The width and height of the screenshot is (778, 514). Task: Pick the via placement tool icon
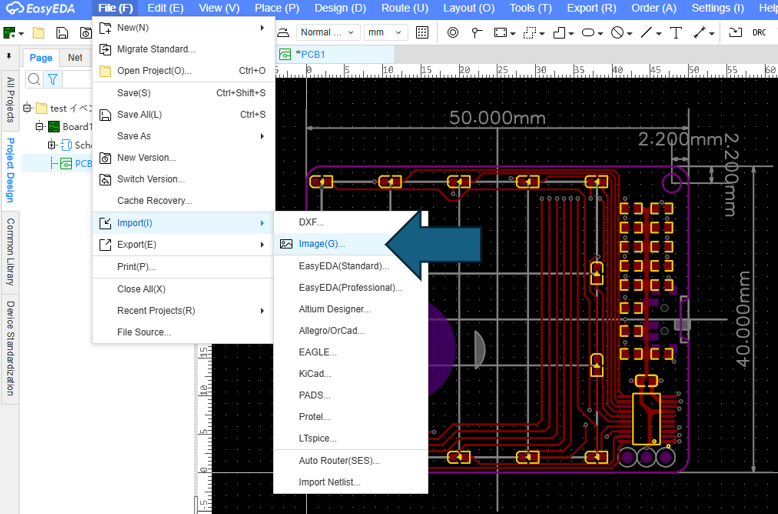(452, 33)
